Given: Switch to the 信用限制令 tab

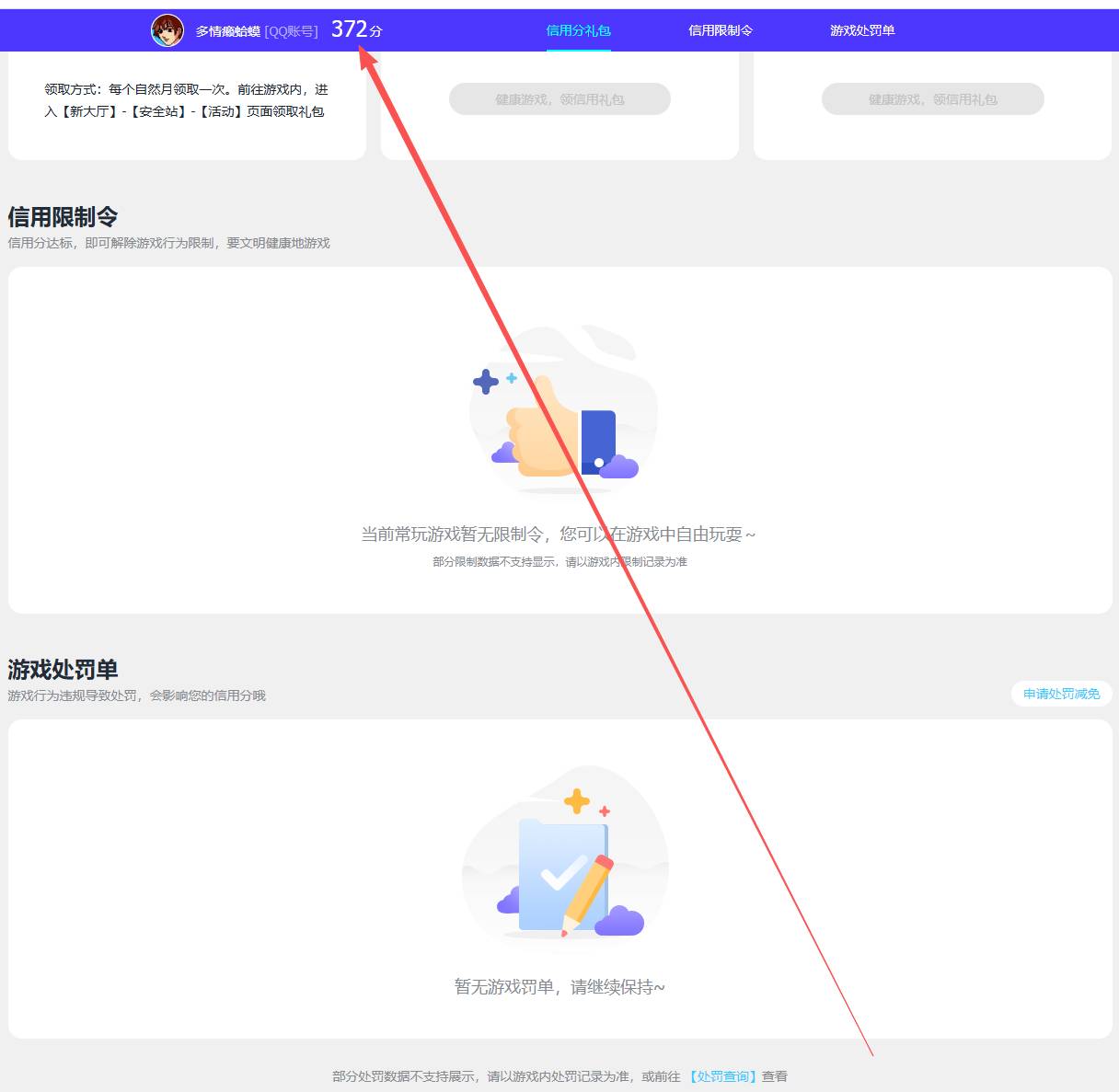Looking at the screenshot, I should [x=721, y=29].
